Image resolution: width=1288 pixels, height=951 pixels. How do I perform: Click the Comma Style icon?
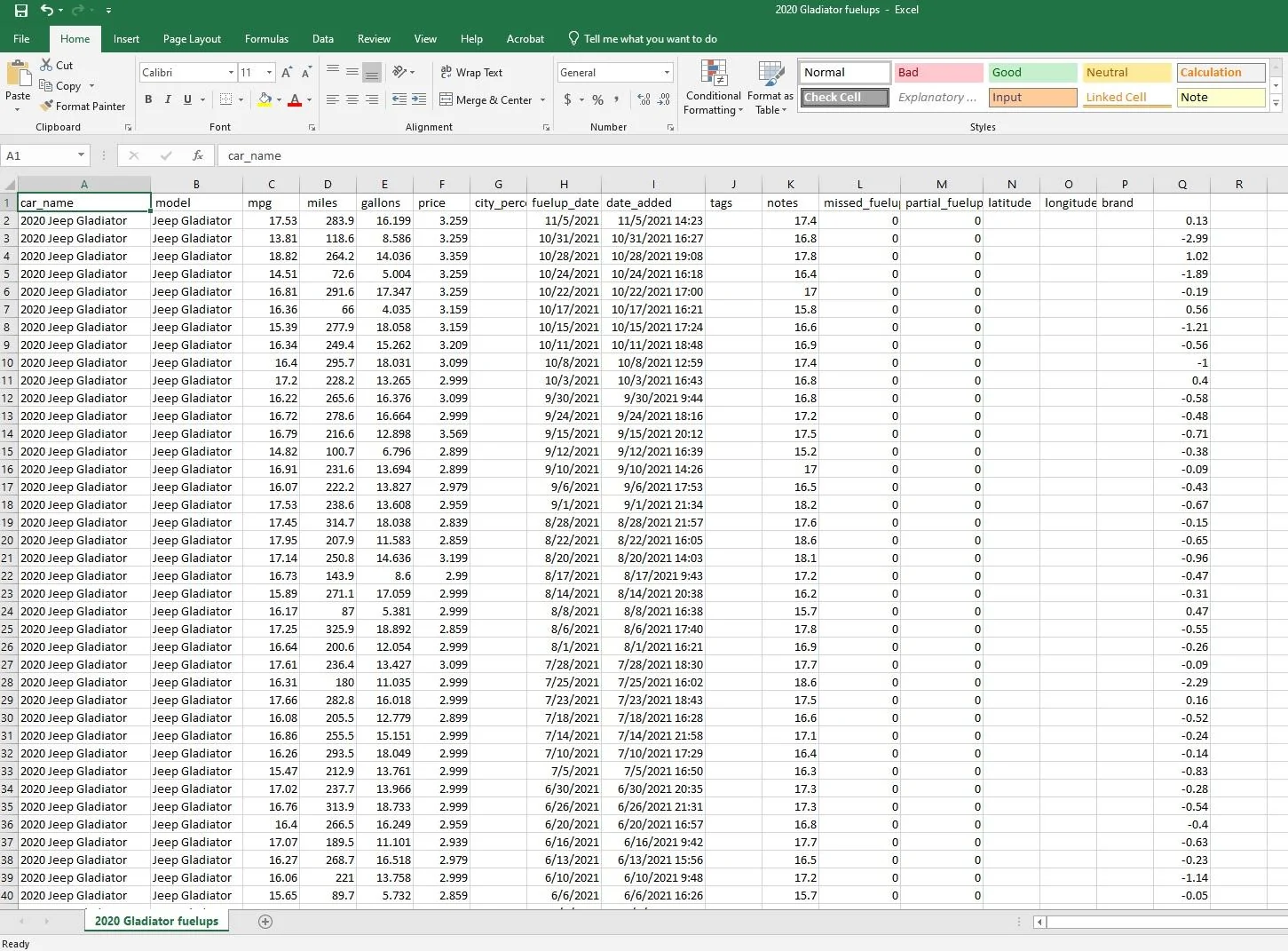(x=617, y=99)
